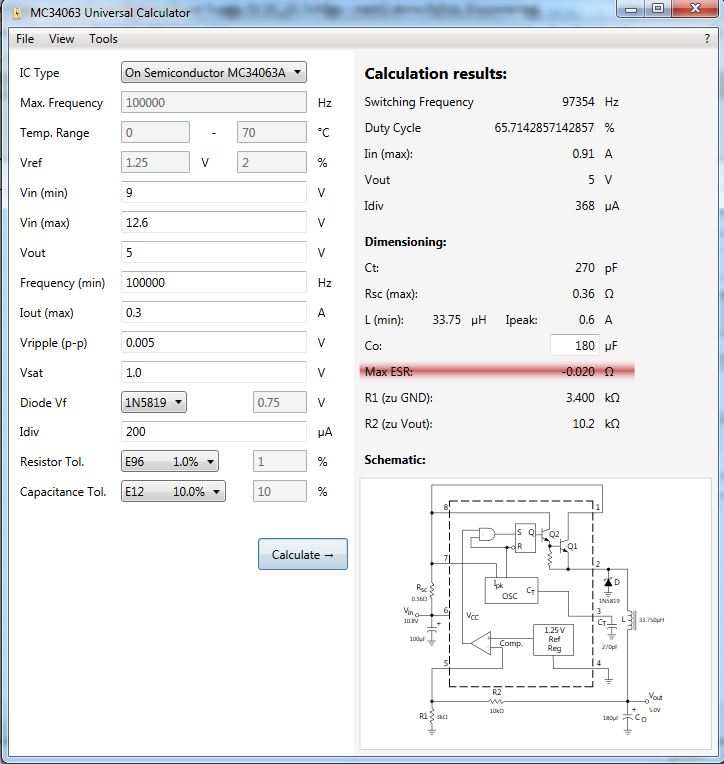Click the L (min) 33.75 µH value
The height and width of the screenshot is (764, 724).
pos(447,320)
